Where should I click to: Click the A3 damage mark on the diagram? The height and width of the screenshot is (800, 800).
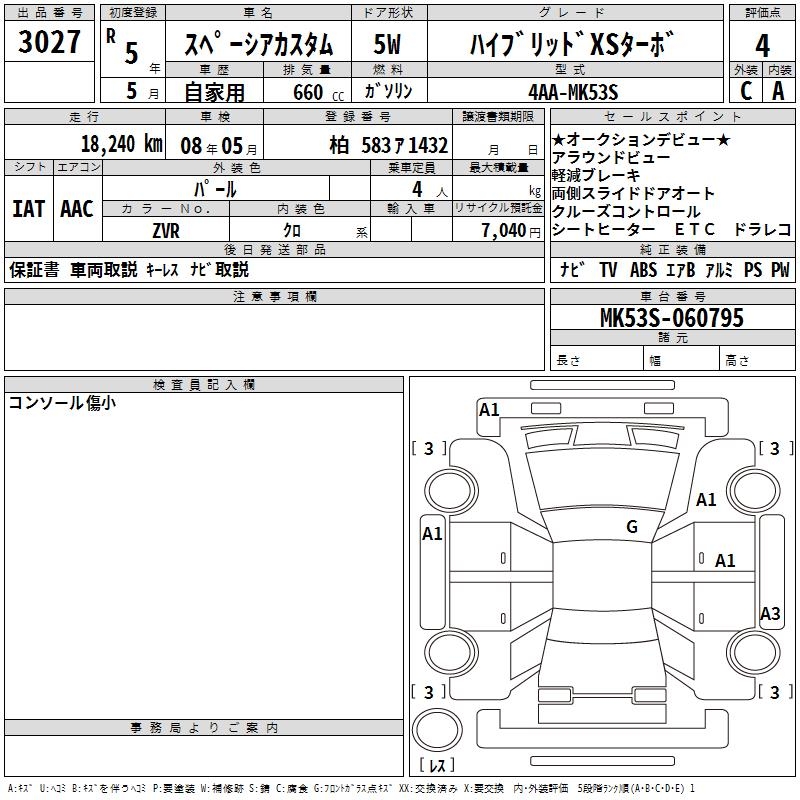[x=770, y=613]
